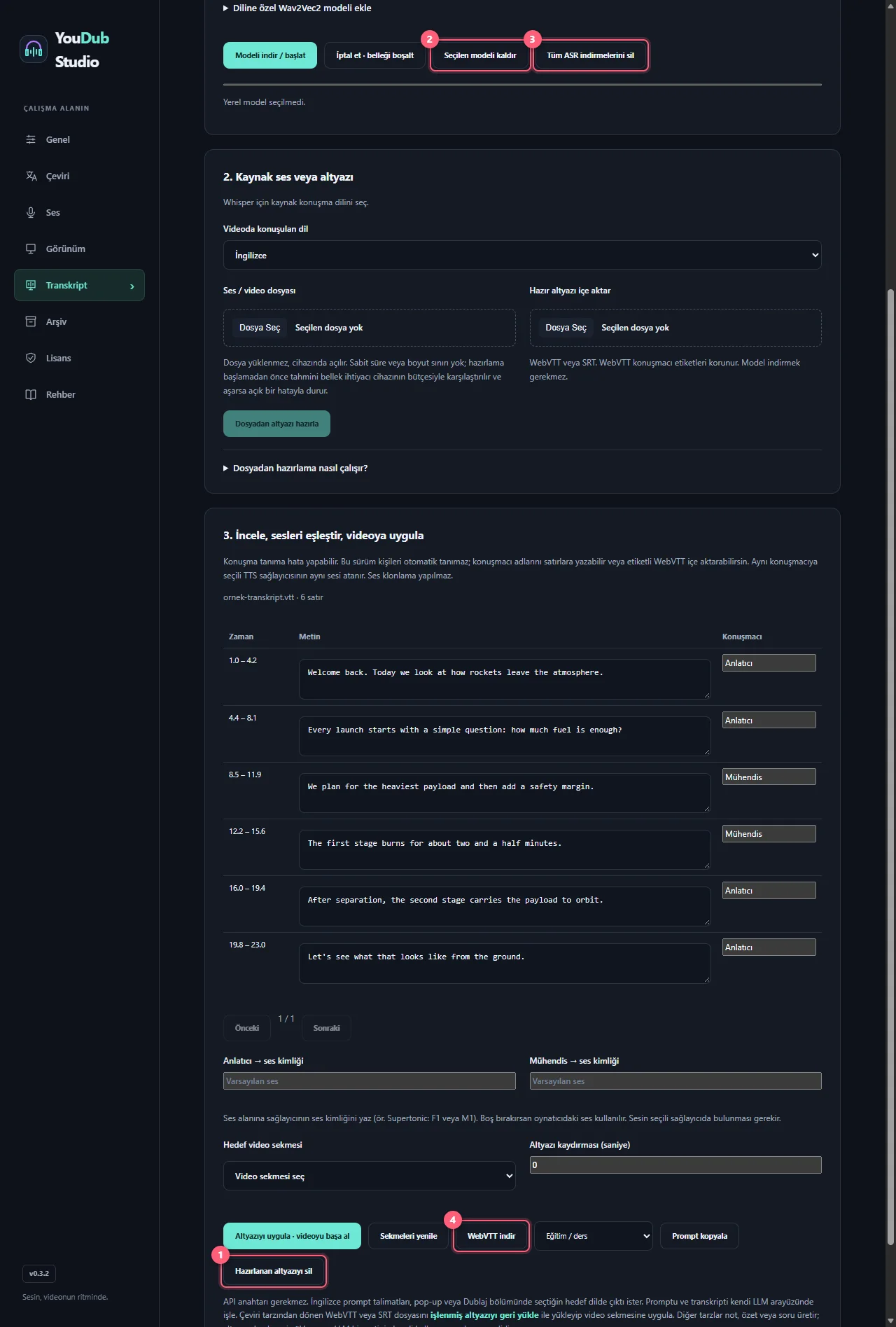
Task: Click the 'Önceki' pagination button
Action: (247, 1028)
